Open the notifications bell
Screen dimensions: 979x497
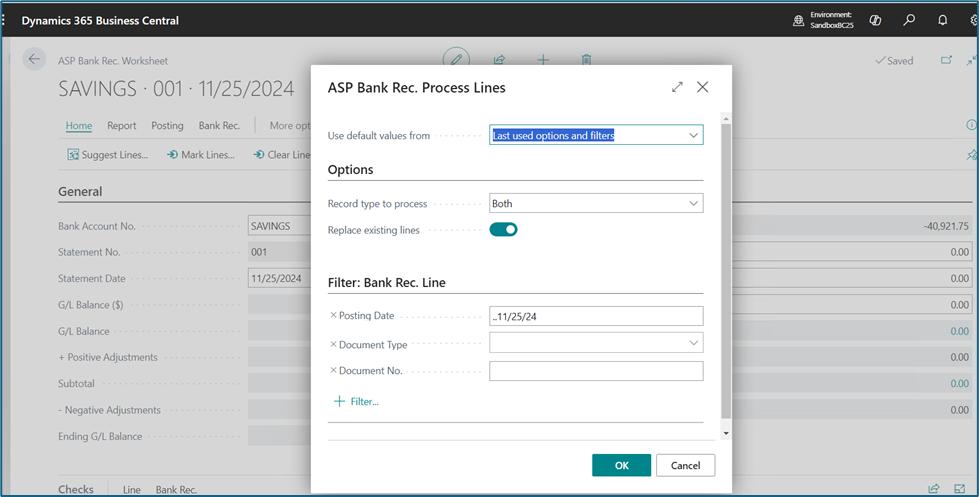point(943,20)
